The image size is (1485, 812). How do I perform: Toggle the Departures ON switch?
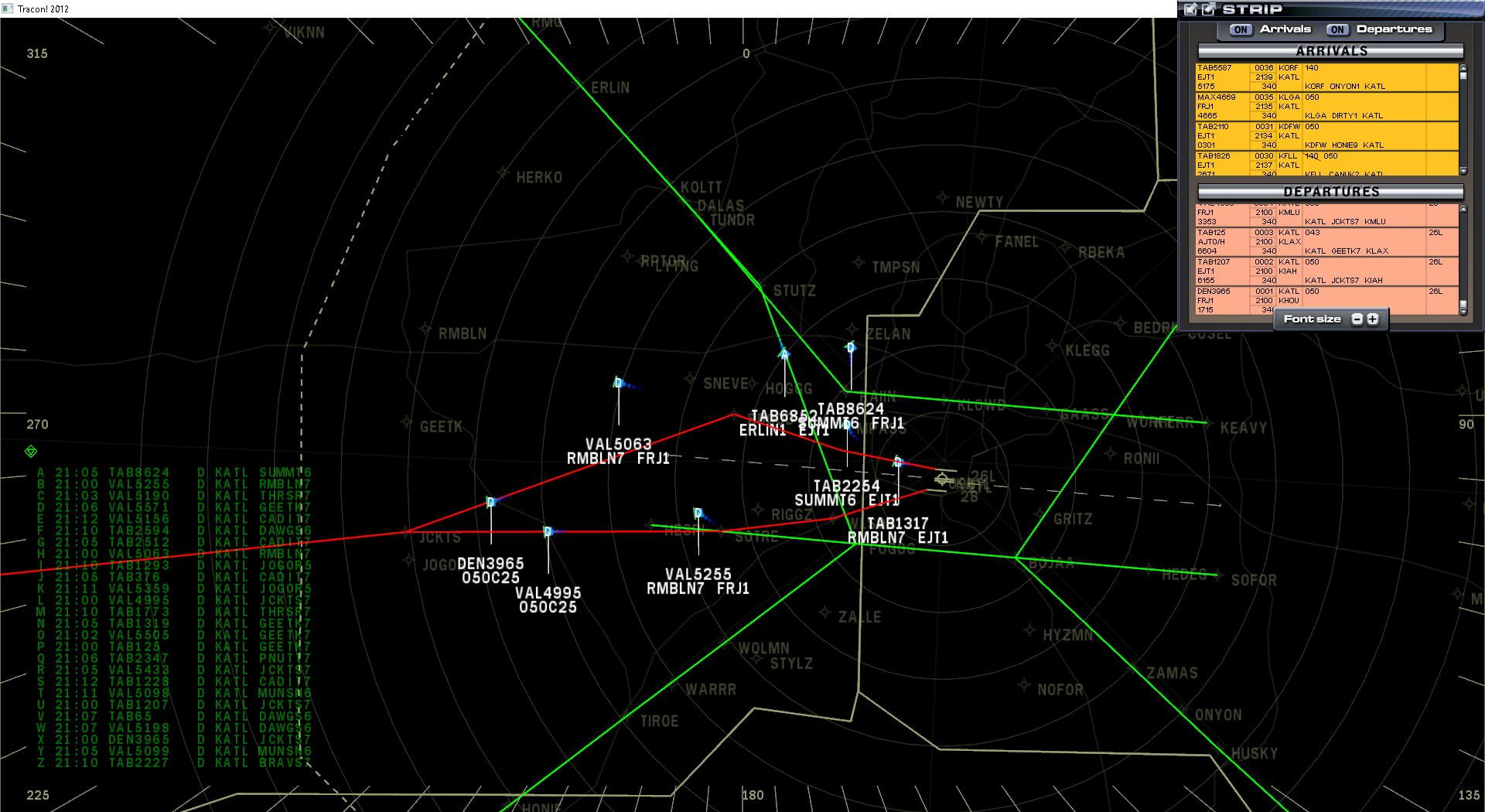pos(1337,29)
